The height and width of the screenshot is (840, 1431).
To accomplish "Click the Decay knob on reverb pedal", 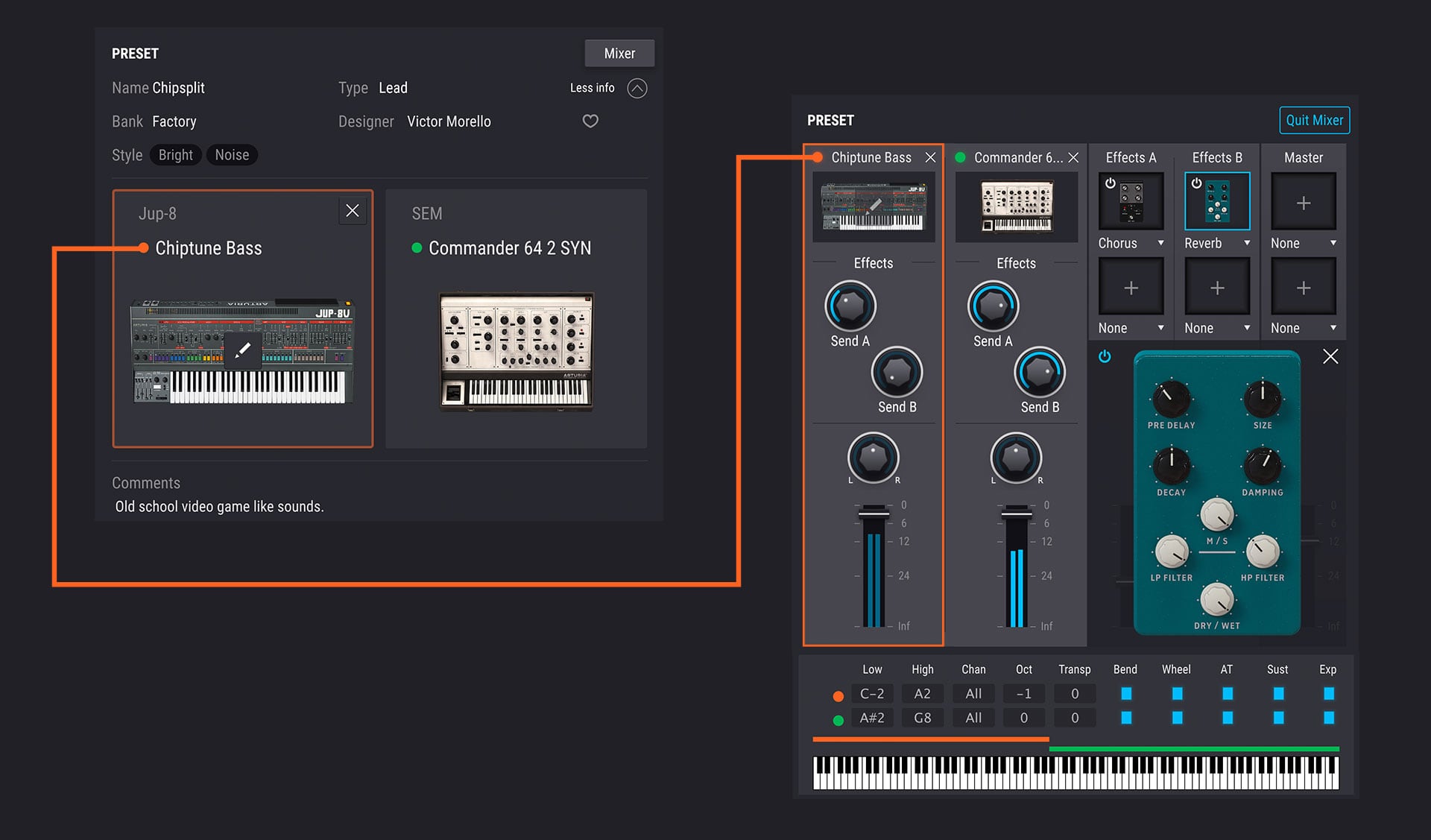I will (x=1171, y=466).
